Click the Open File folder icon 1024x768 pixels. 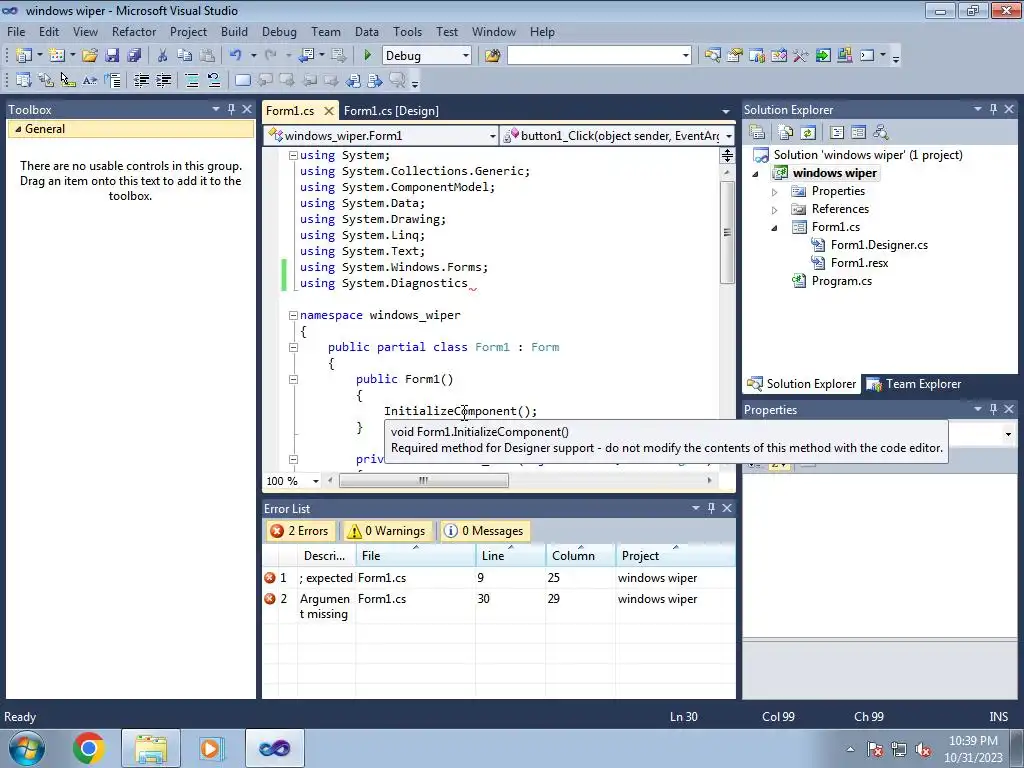point(89,56)
